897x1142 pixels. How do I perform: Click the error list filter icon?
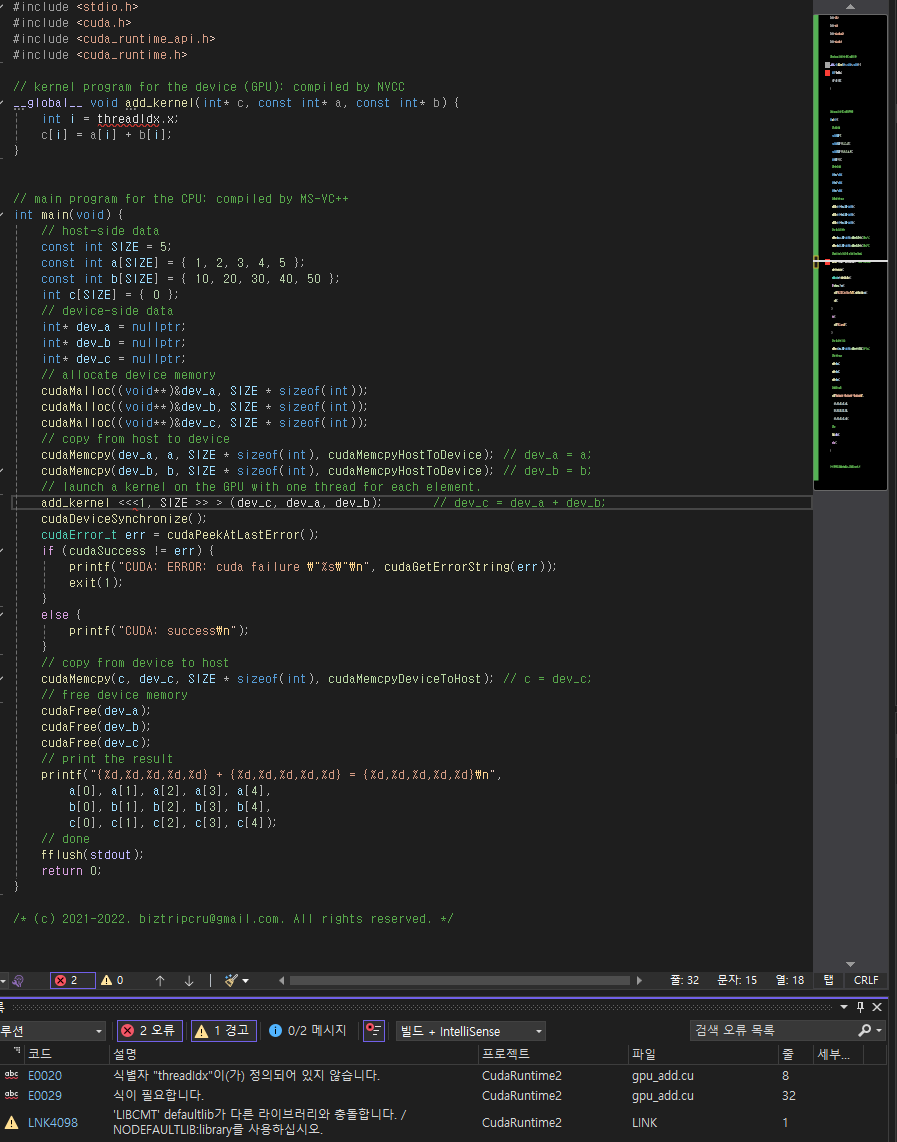[x=374, y=1031]
